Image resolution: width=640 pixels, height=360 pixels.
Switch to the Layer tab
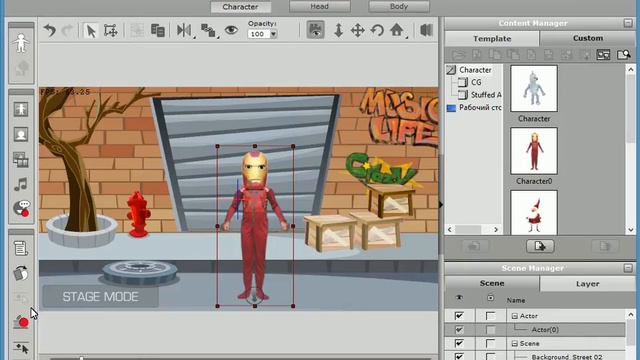[588, 283]
